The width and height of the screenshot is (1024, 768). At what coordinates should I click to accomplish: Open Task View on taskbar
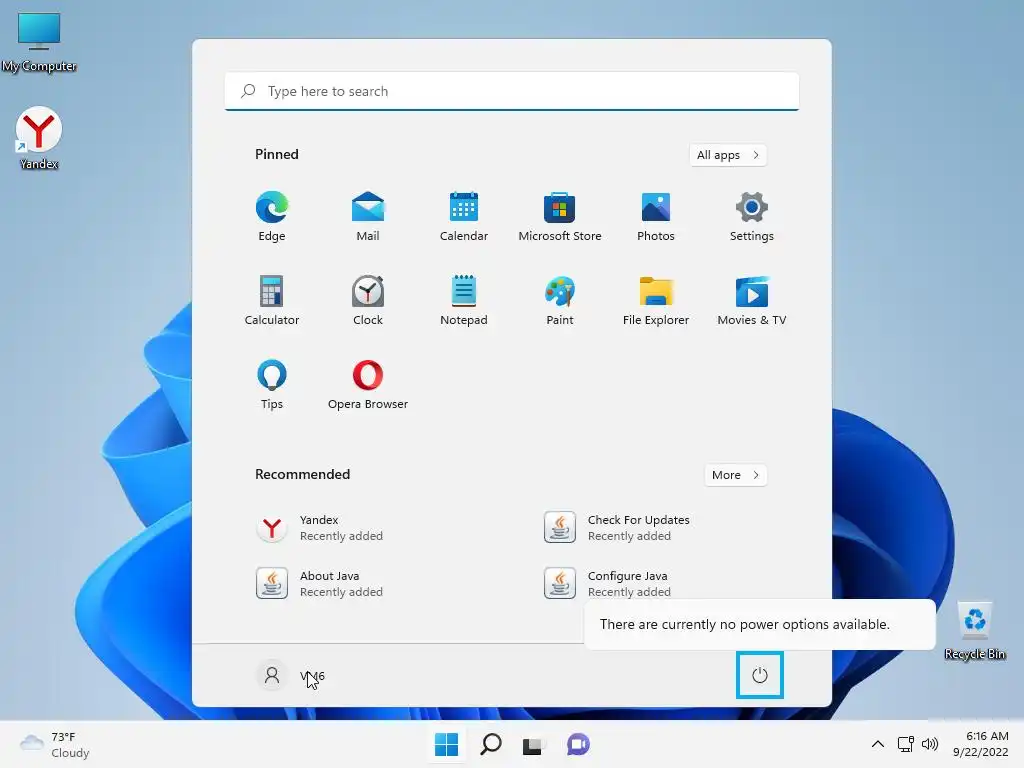[x=533, y=744]
